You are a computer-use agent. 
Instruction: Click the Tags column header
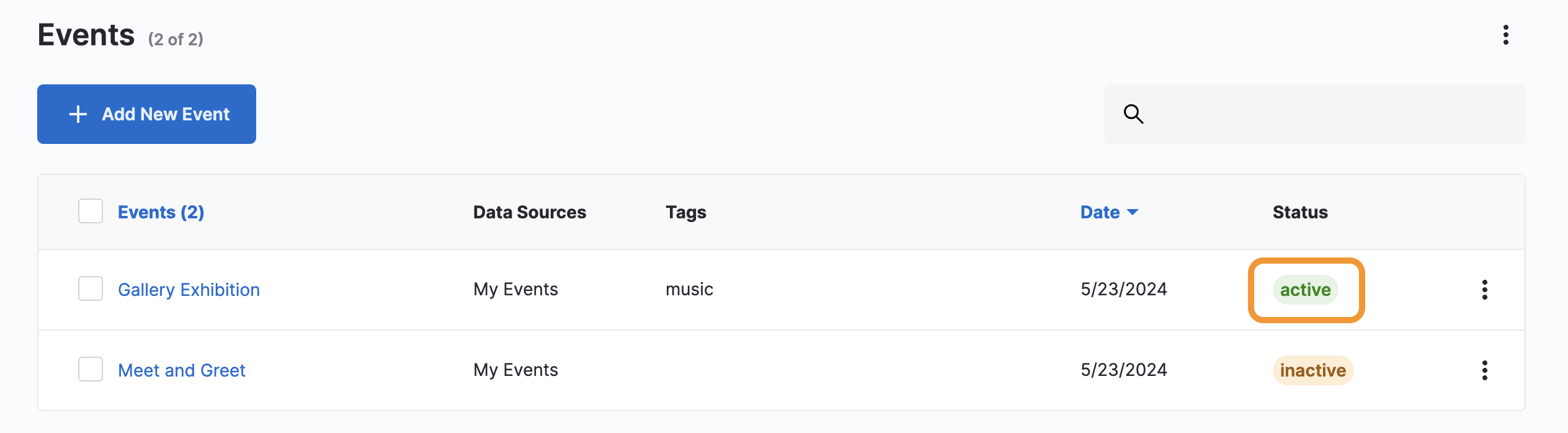click(685, 212)
